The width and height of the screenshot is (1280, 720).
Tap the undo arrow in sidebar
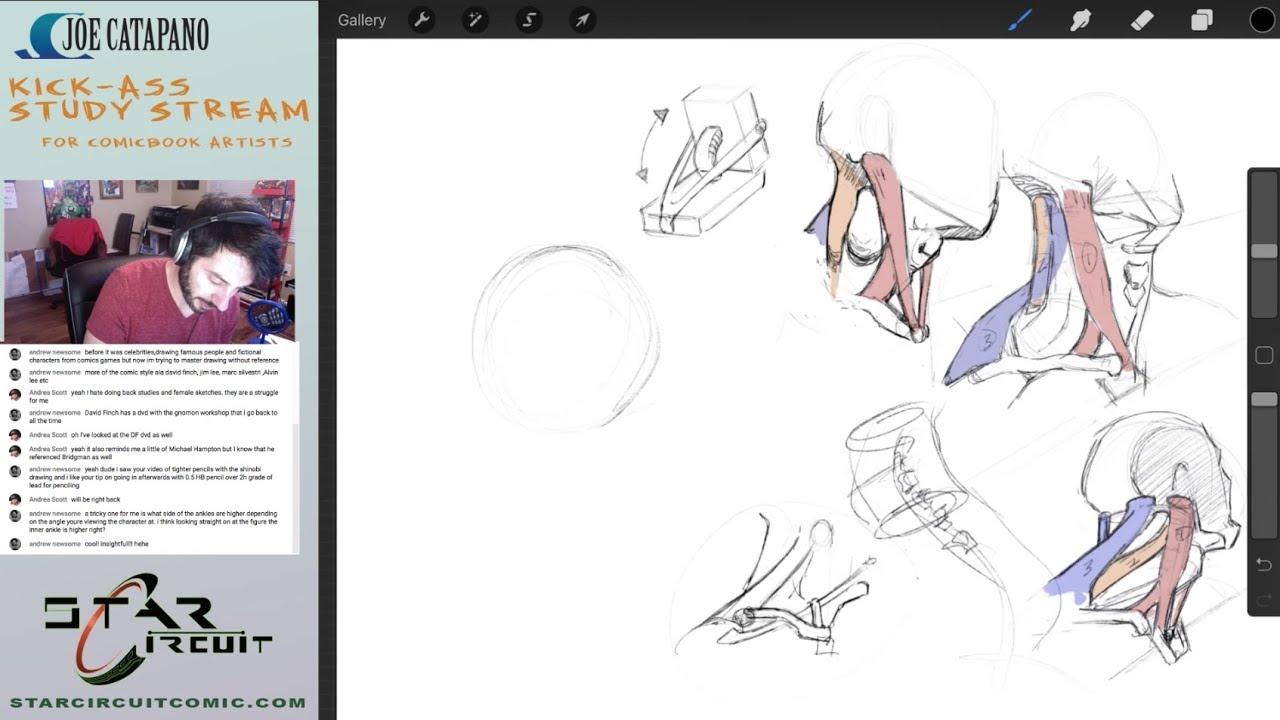point(1264,565)
